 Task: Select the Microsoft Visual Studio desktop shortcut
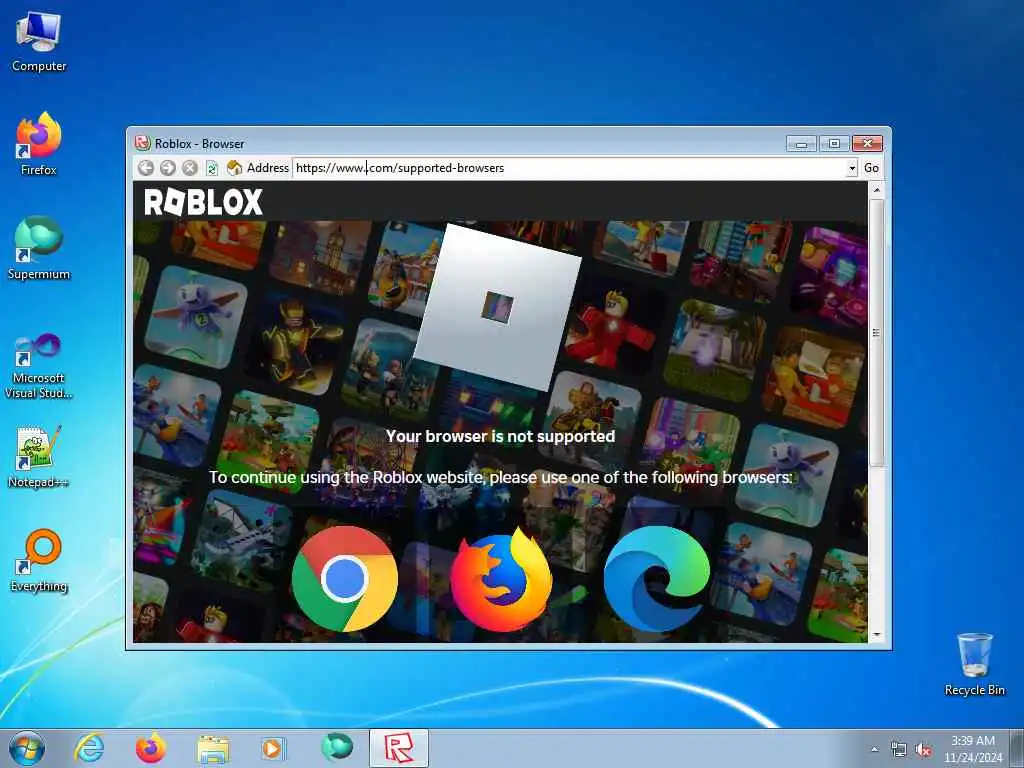(39, 366)
